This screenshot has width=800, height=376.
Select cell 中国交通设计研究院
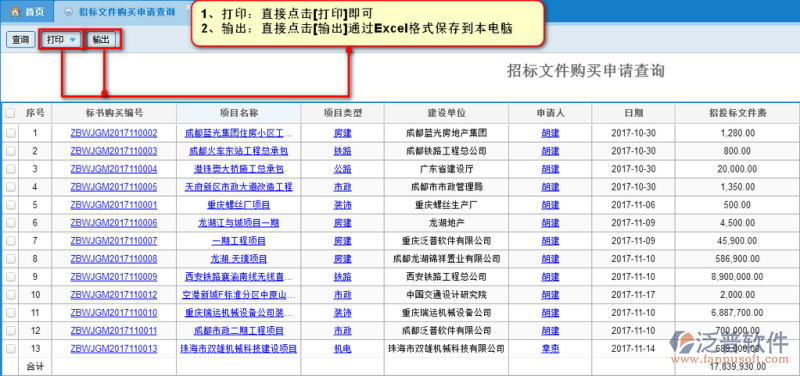446,295
